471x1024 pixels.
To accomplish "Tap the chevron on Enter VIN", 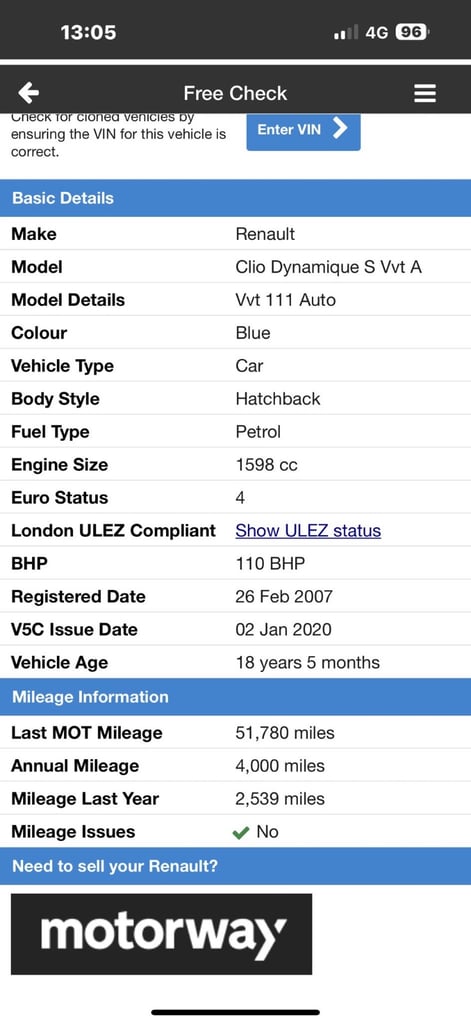I will click(340, 129).
